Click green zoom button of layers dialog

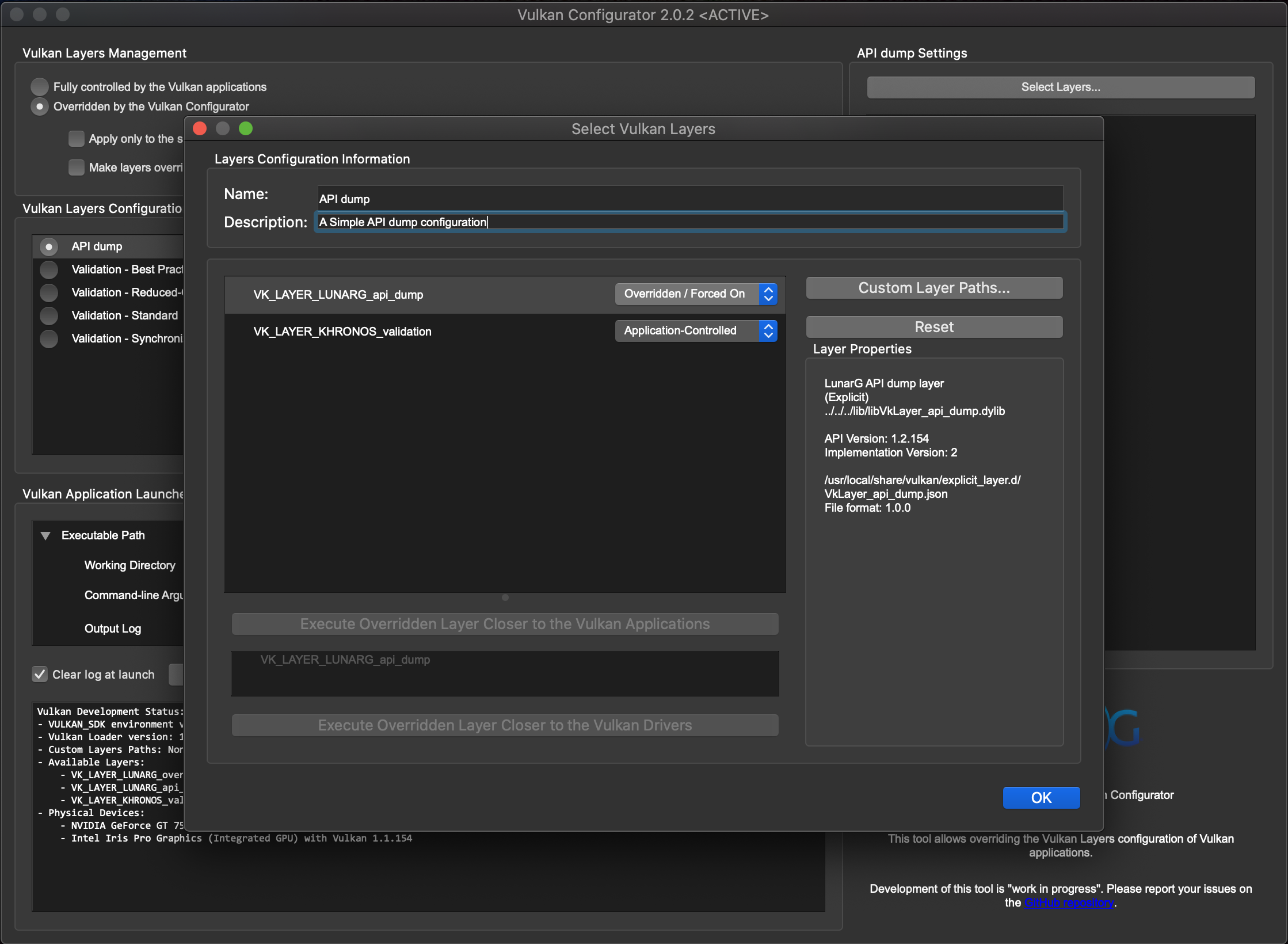pyautogui.click(x=246, y=128)
